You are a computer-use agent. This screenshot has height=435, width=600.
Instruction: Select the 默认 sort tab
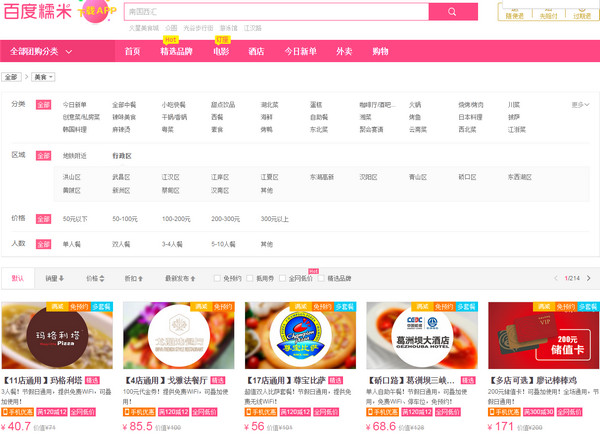coord(18,278)
